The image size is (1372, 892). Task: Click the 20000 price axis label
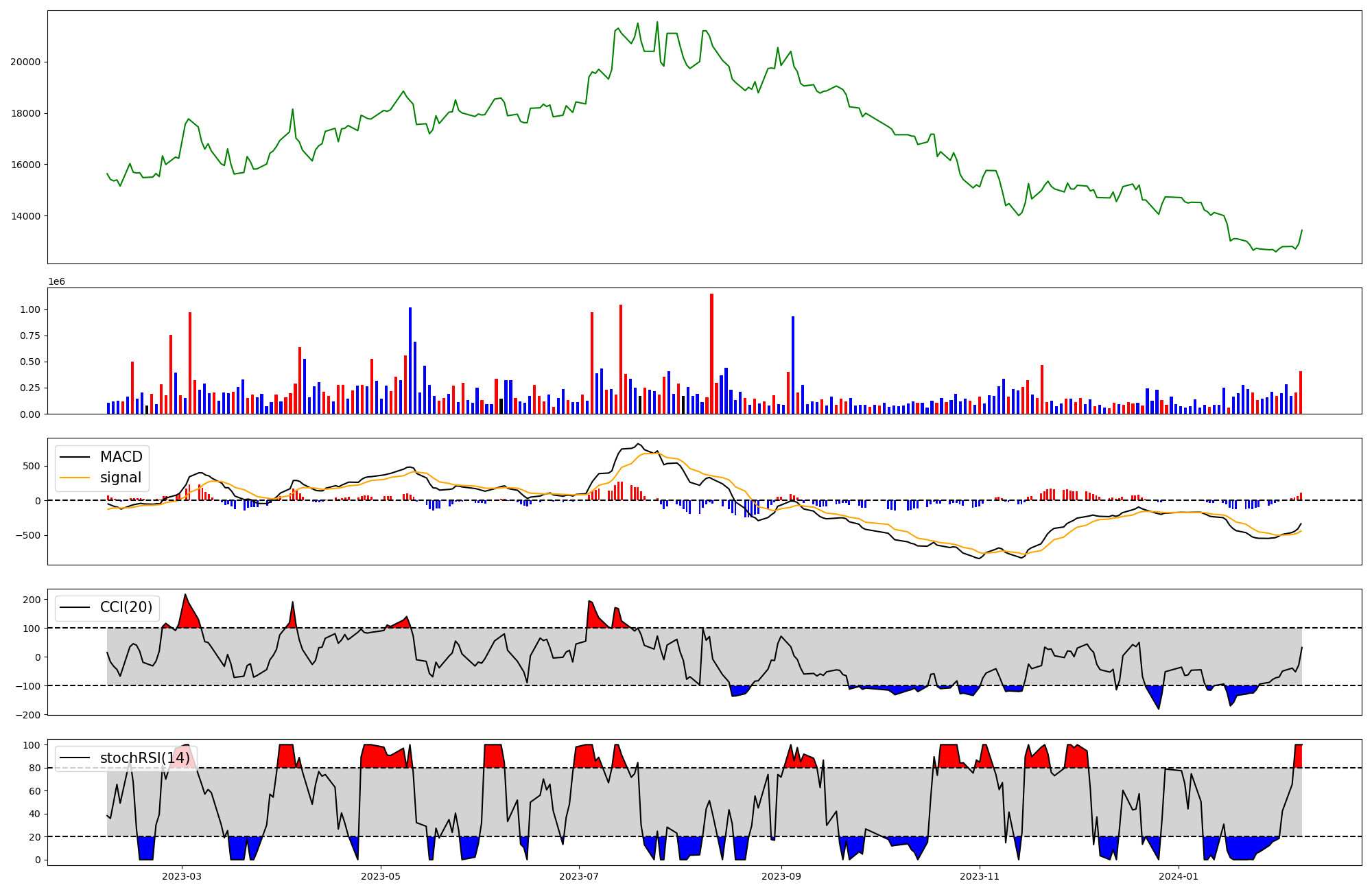click(x=25, y=62)
